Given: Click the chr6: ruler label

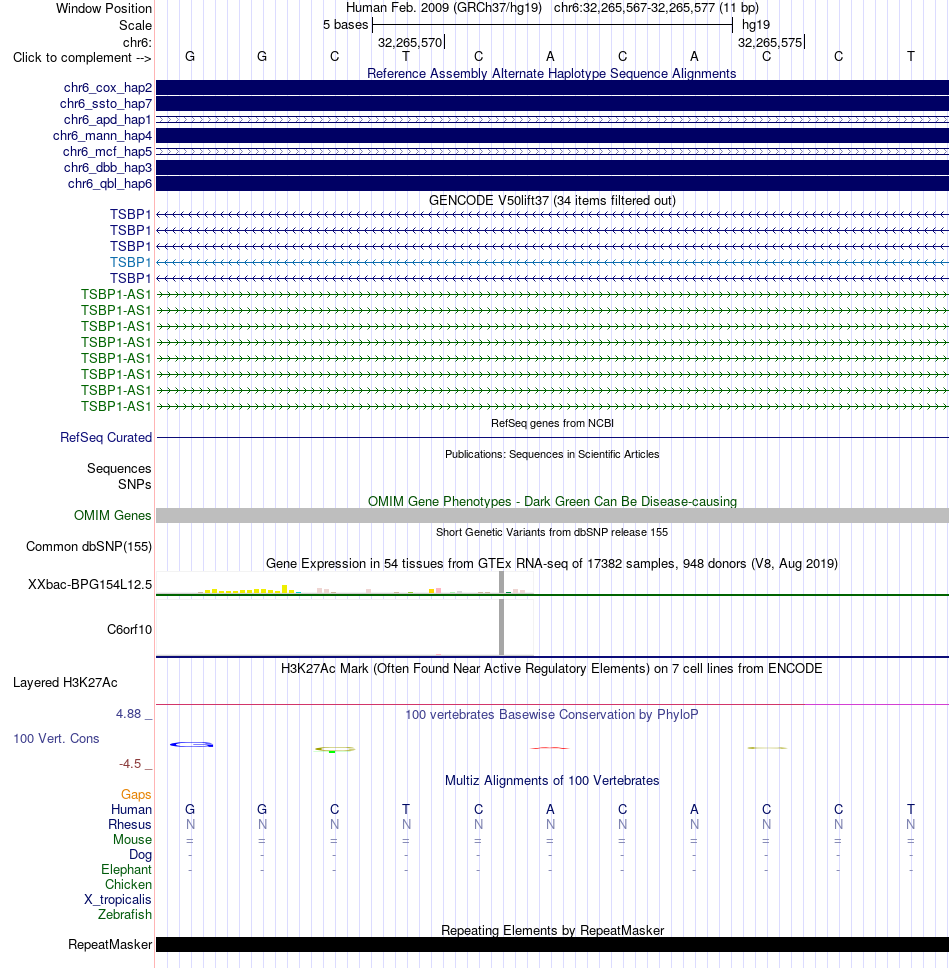Looking at the screenshot, I should click(137, 43).
